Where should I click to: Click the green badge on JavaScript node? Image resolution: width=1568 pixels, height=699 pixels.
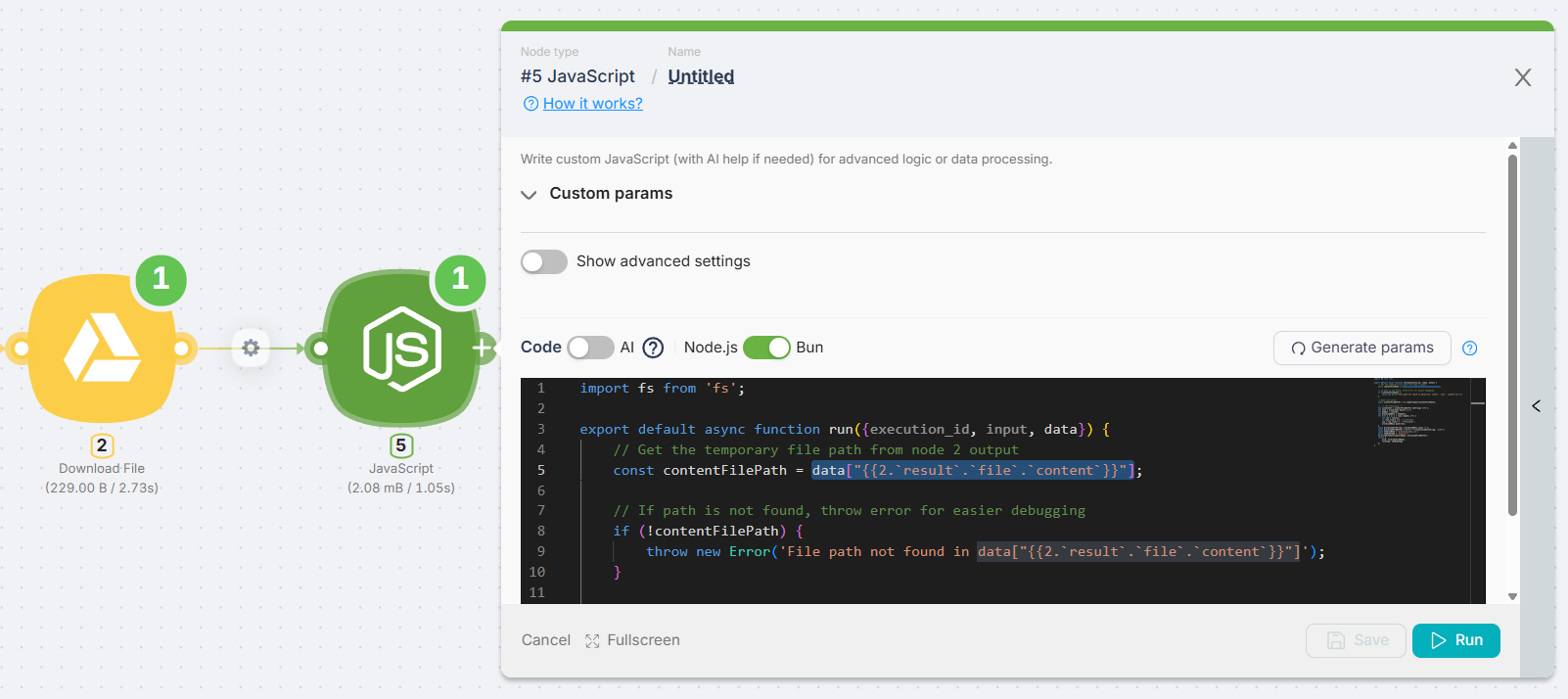[460, 279]
